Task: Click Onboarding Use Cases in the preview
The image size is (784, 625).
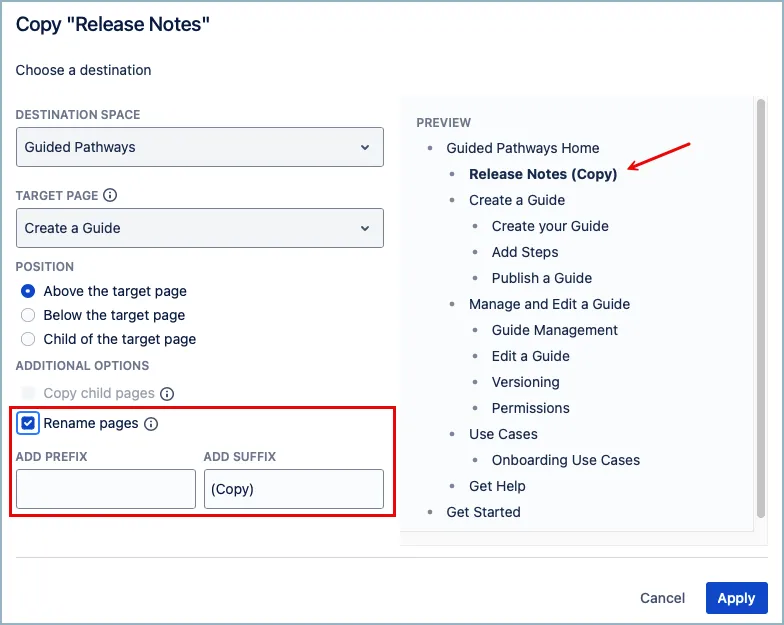Action: pos(566,460)
